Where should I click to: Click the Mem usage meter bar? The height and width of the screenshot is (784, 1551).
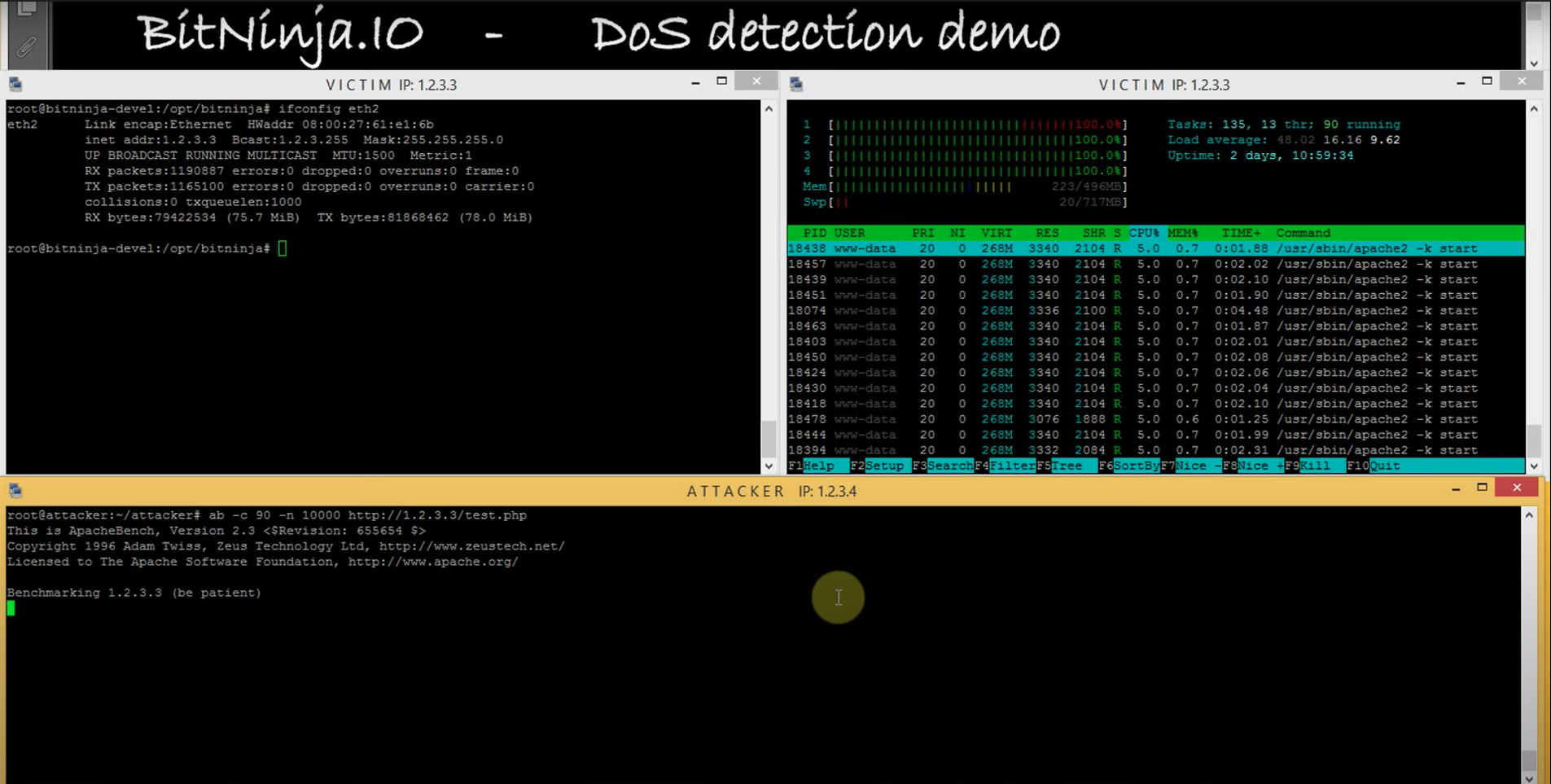(x=978, y=186)
